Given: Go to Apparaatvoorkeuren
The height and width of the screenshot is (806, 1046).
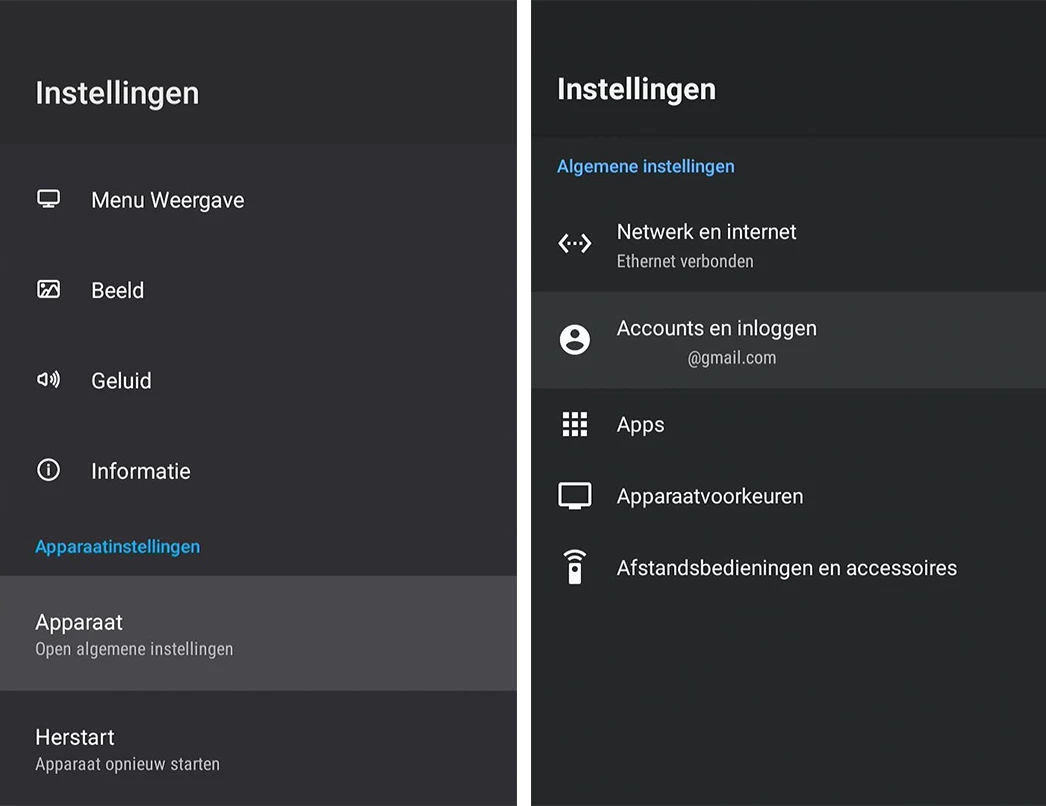Looking at the screenshot, I should (710, 497).
